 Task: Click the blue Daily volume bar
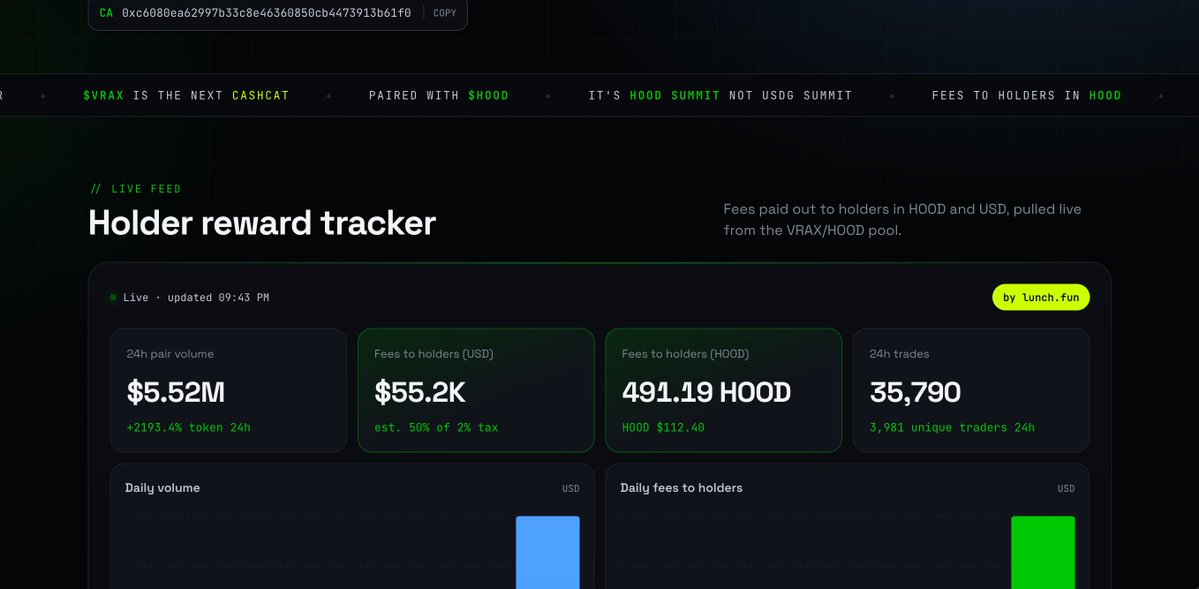tap(548, 552)
